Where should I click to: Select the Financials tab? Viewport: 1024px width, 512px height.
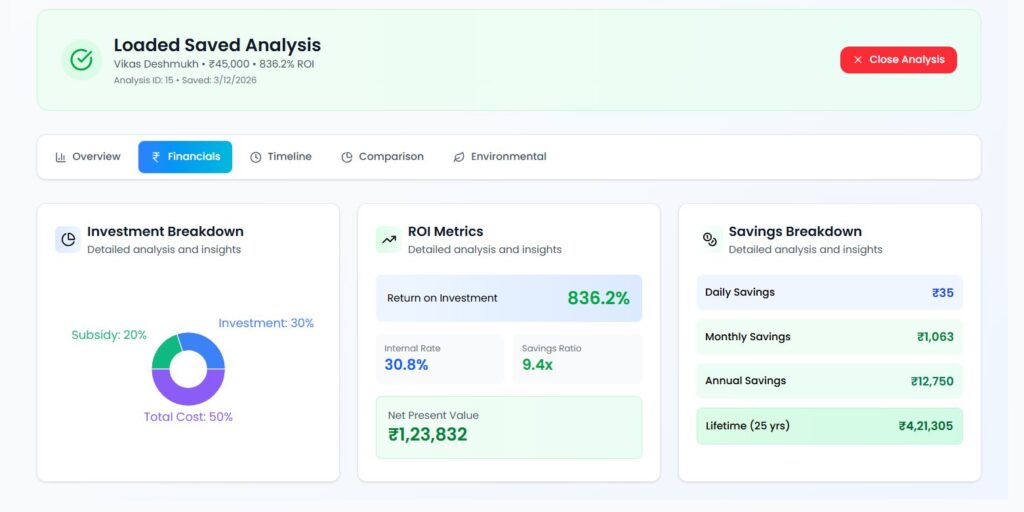pos(185,157)
